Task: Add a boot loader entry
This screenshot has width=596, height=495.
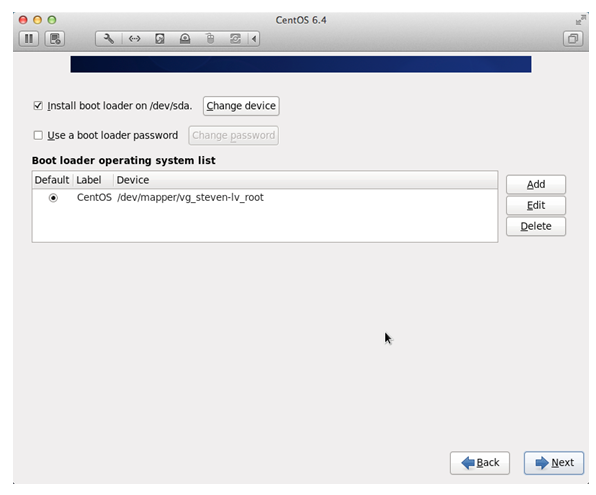Action: click(x=536, y=184)
